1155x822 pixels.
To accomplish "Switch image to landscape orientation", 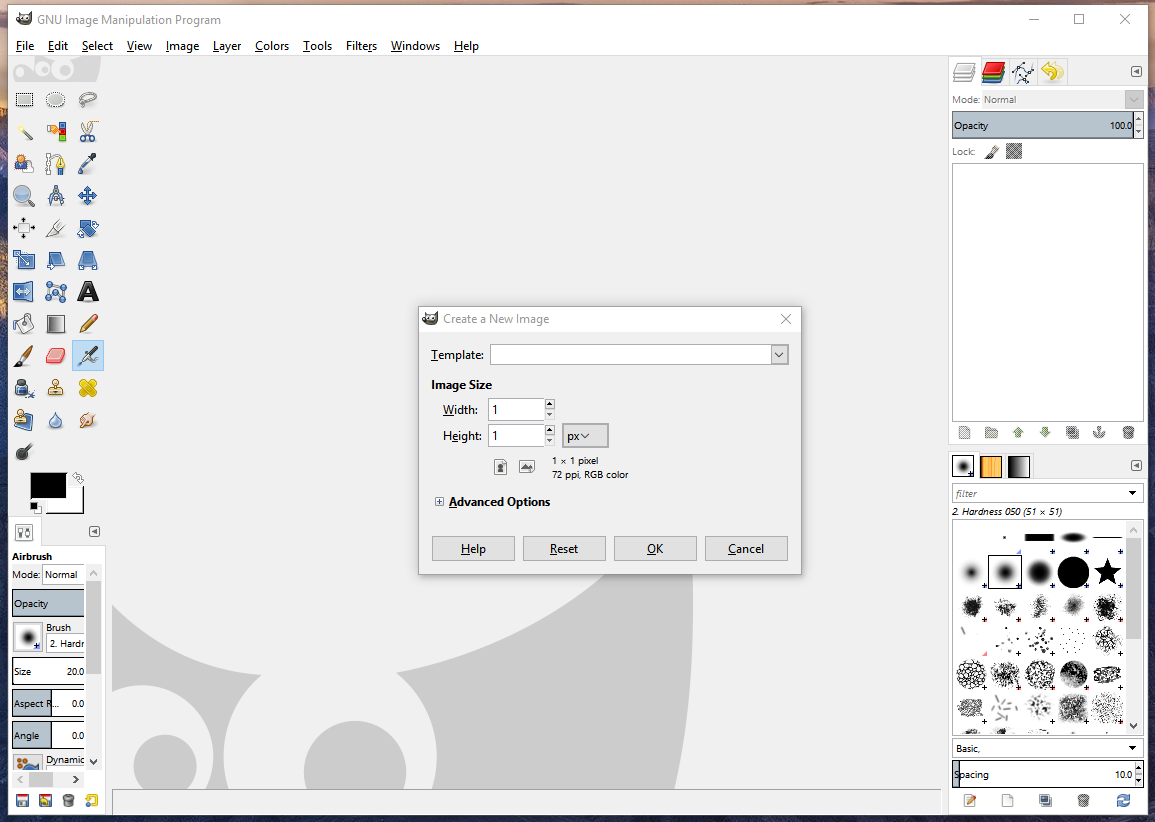I will [x=527, y=467].
